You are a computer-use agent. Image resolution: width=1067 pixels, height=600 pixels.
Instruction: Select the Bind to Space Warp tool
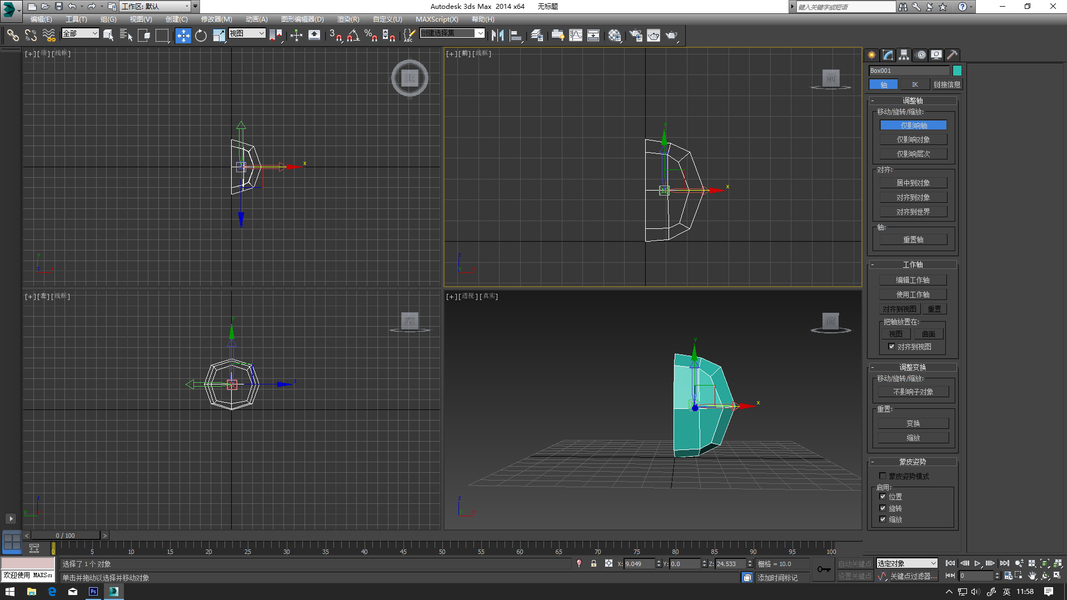point(48,35)
